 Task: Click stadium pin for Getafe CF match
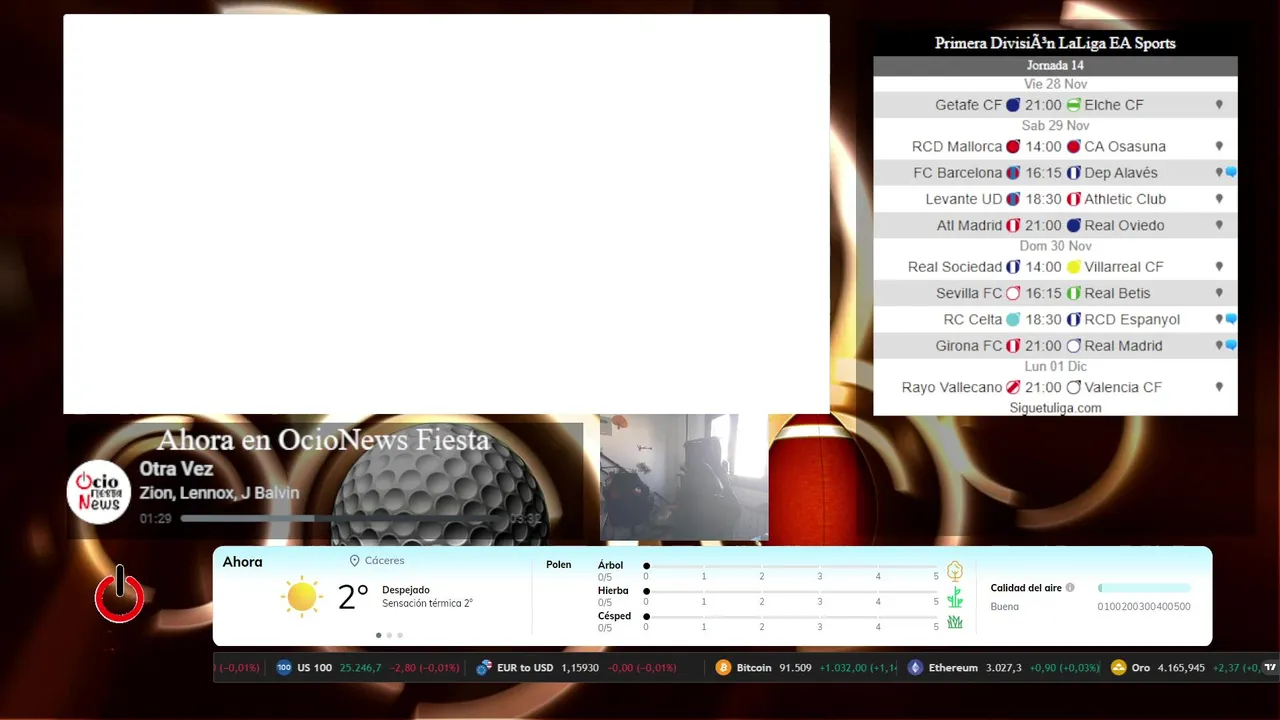(1219, 105)
